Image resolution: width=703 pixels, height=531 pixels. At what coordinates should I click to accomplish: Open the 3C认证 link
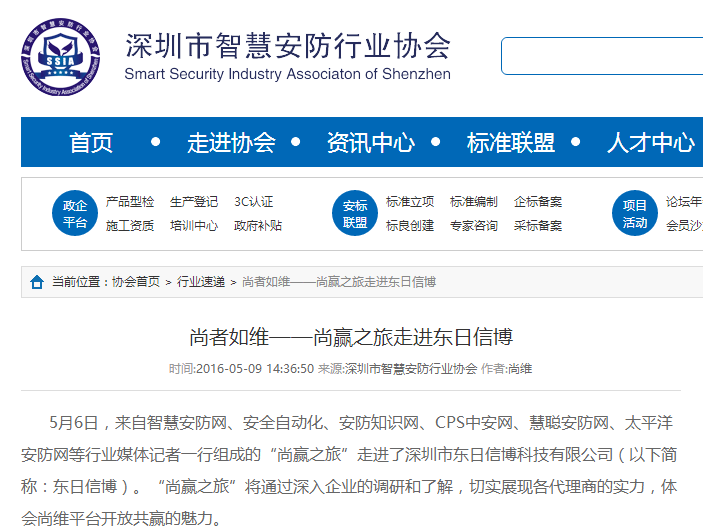pyautogui.click(x=254, y=202)
